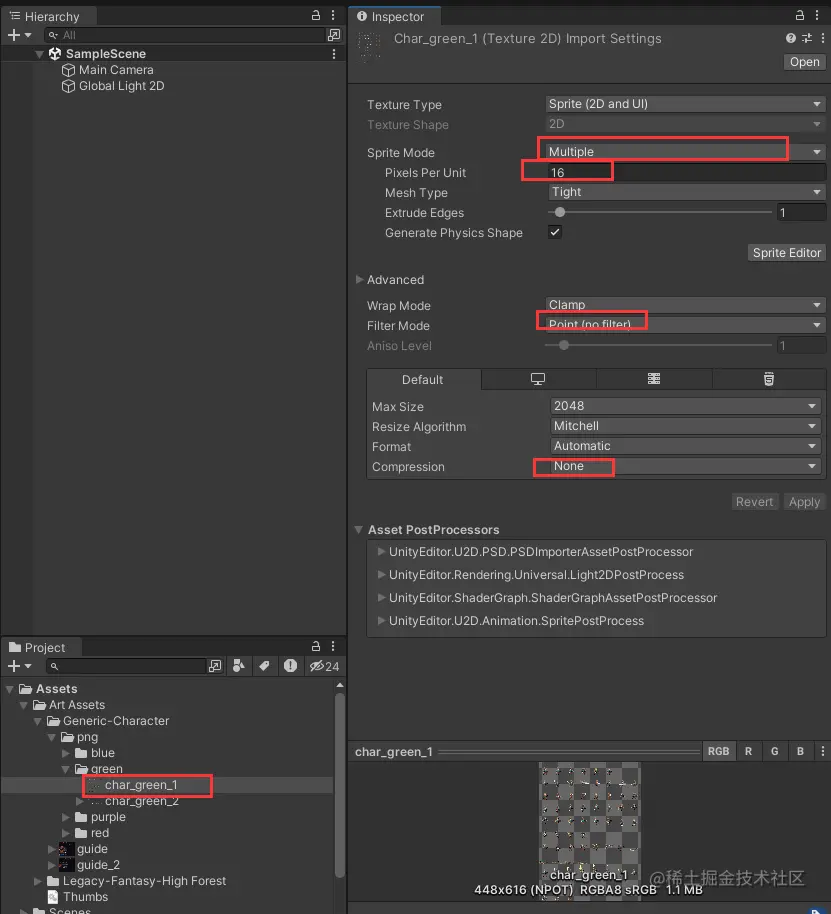Switch to the WebGL HTML5 platform tab
The width and height of the screenshot is (831, 914).
(x=769, y=379)
